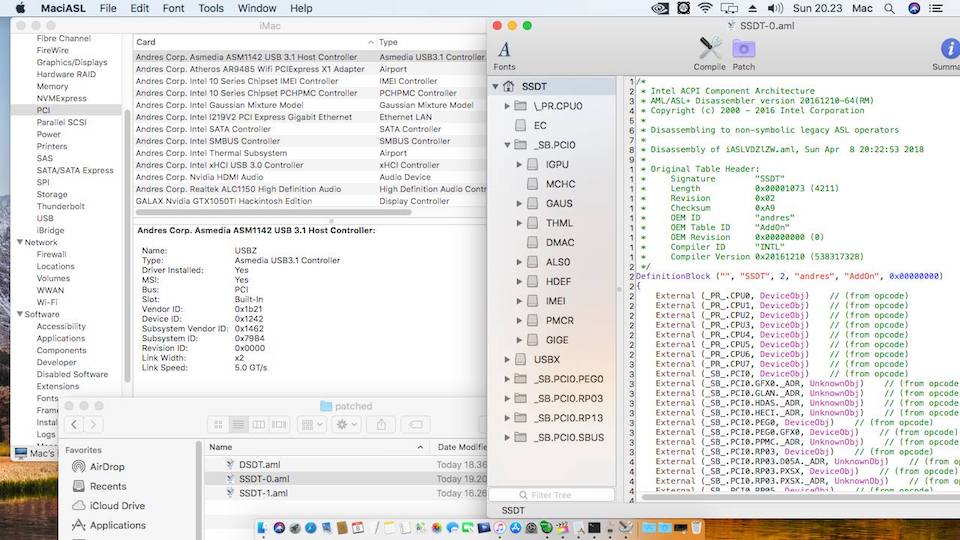Open the arrange-by dropdown in Finder toolbar
960x540 pixels.
tap(313, 424)
